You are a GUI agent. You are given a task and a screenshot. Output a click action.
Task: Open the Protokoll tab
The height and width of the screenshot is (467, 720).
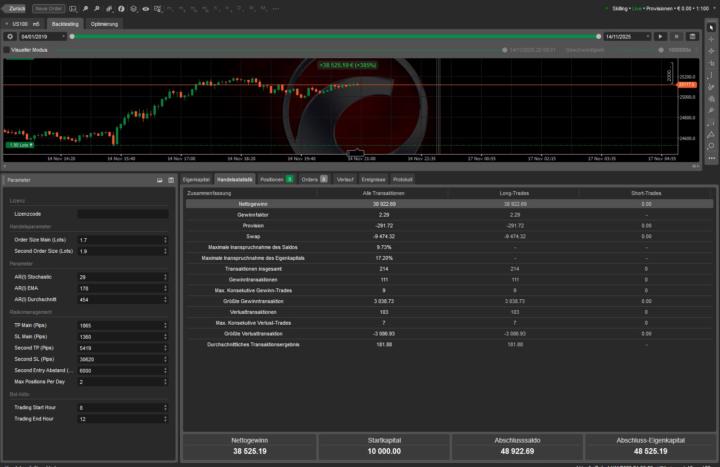(x=402, y=179)
